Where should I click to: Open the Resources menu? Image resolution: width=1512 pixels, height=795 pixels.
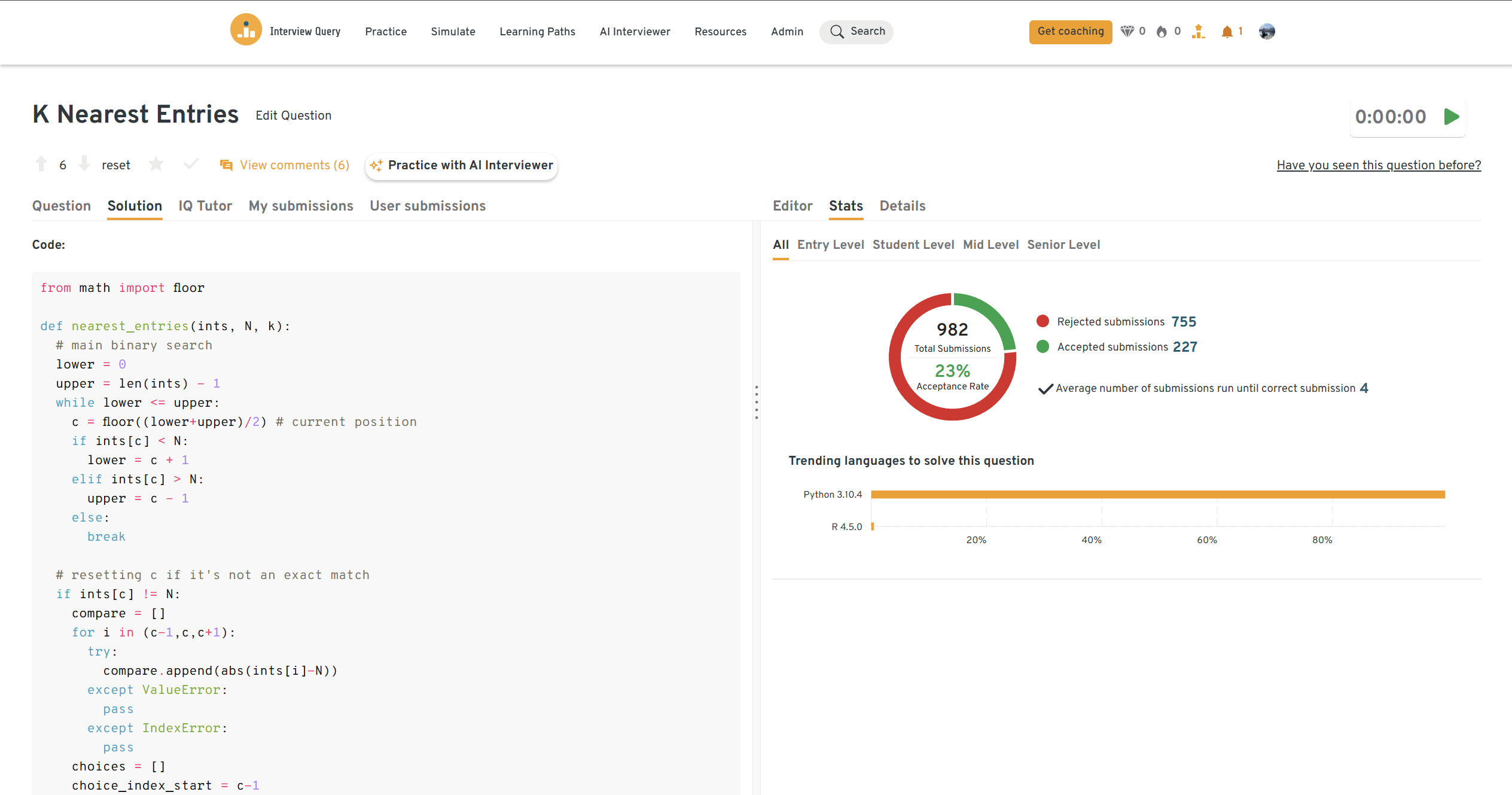[x=720, y=32]
